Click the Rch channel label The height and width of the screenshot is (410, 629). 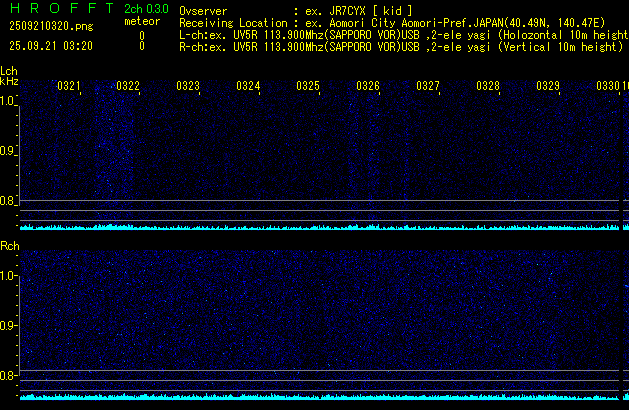point(9,246)
